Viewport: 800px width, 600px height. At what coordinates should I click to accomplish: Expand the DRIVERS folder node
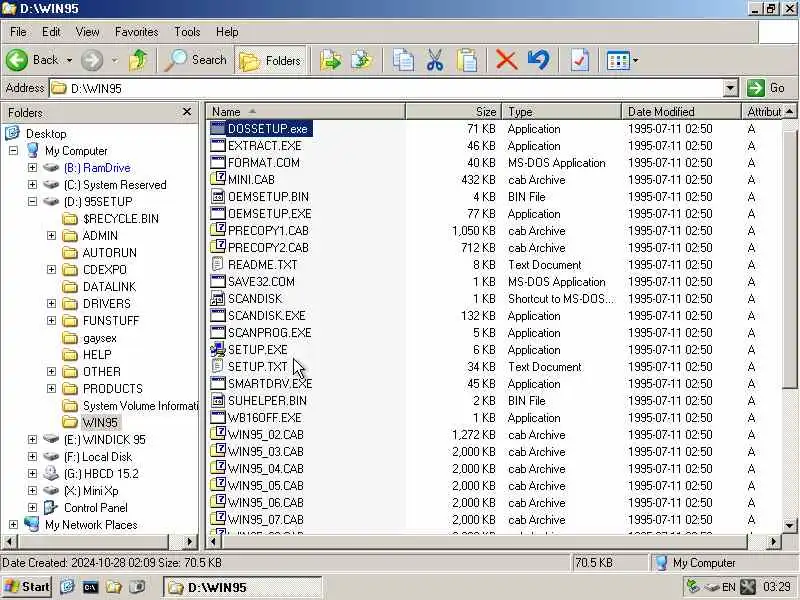point(51,304)
